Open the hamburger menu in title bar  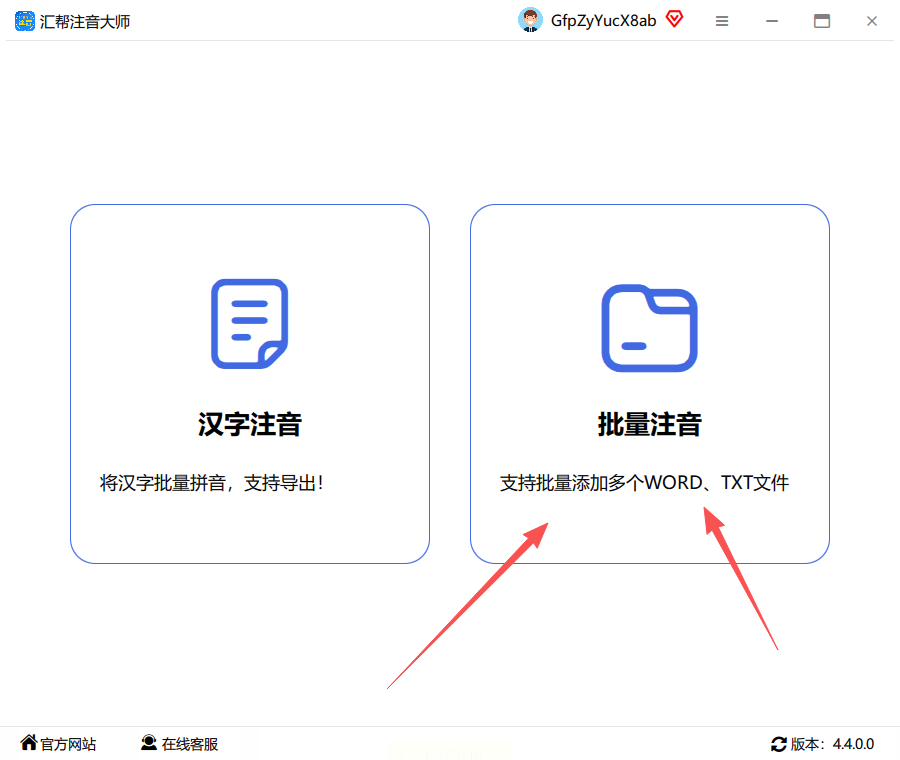pos(722,21)
